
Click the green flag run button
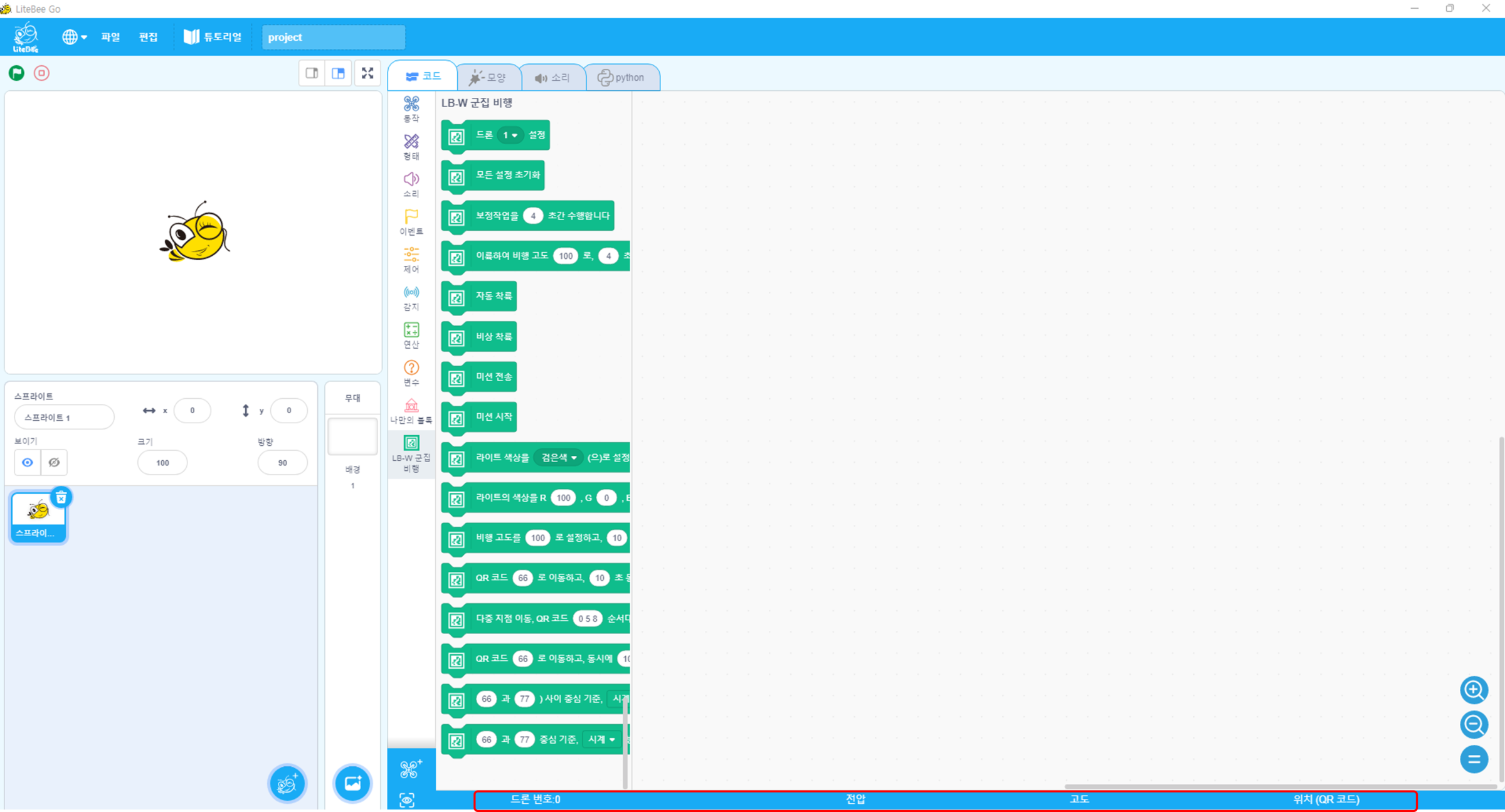(x=17, y=73)
